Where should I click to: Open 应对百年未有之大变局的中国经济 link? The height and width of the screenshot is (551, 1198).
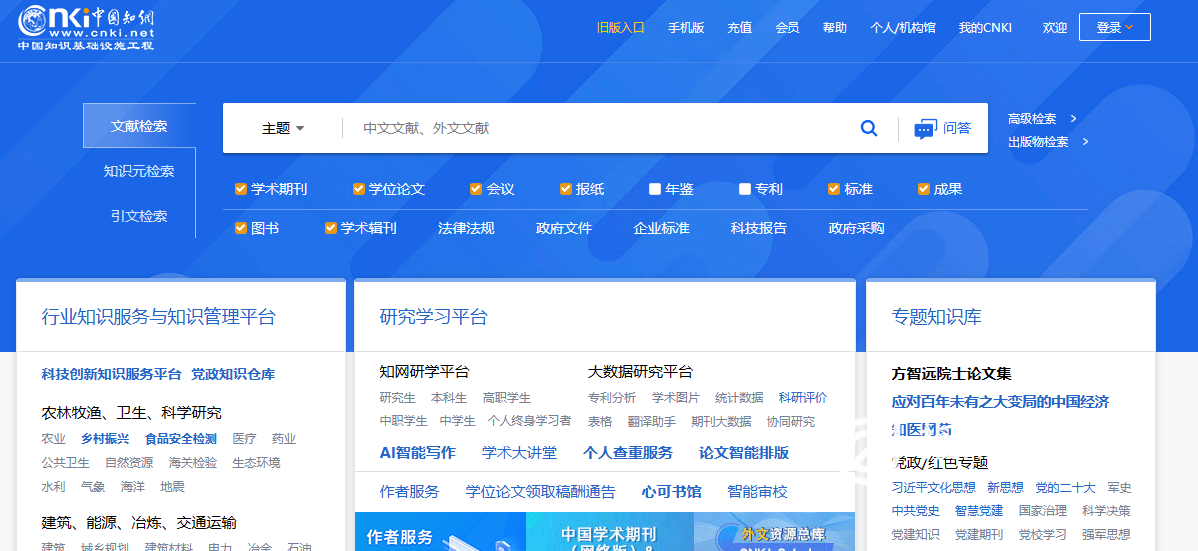click(x=1000, y=401)
